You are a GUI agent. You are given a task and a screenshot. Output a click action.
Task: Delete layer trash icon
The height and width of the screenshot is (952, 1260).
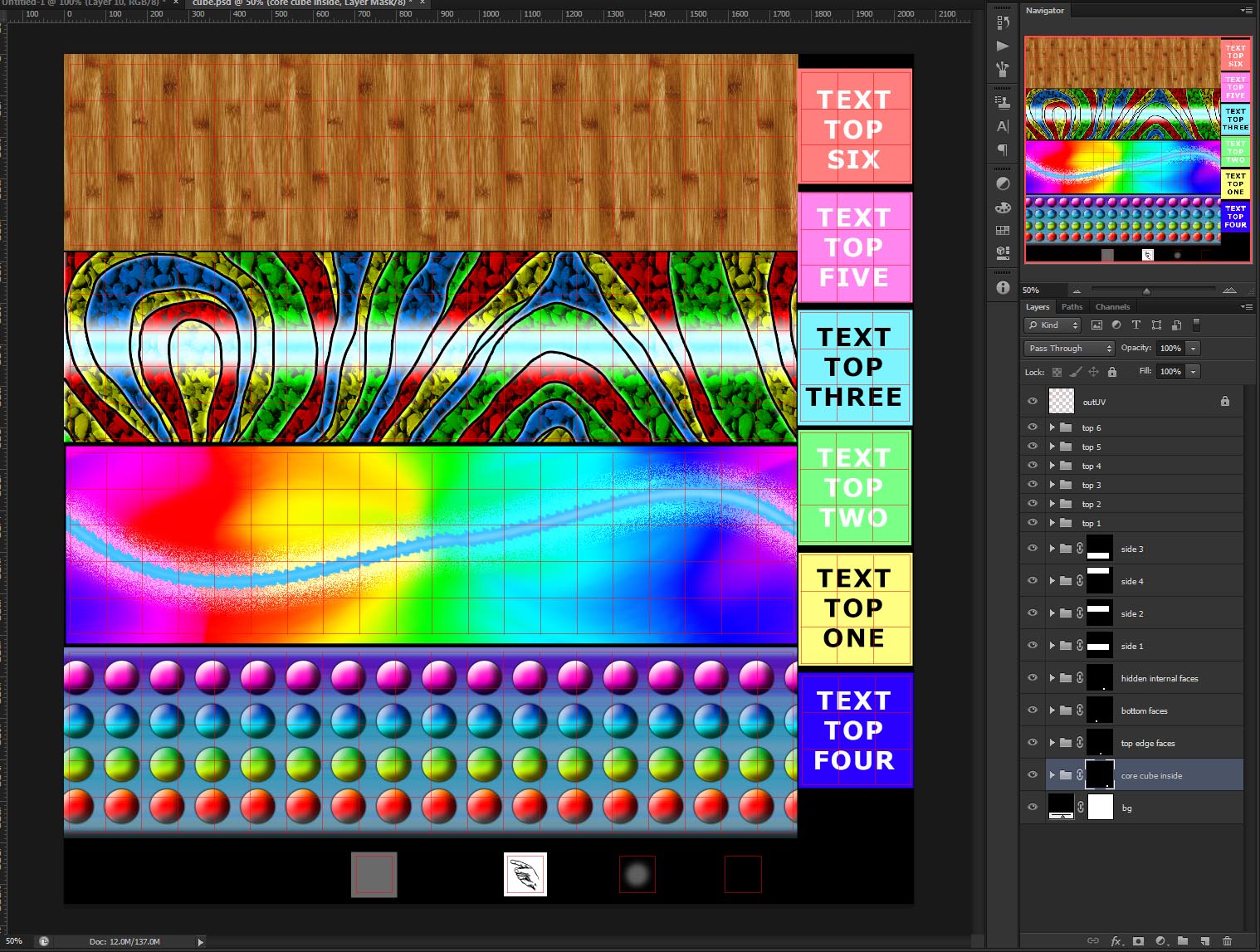coord(1227,940)
